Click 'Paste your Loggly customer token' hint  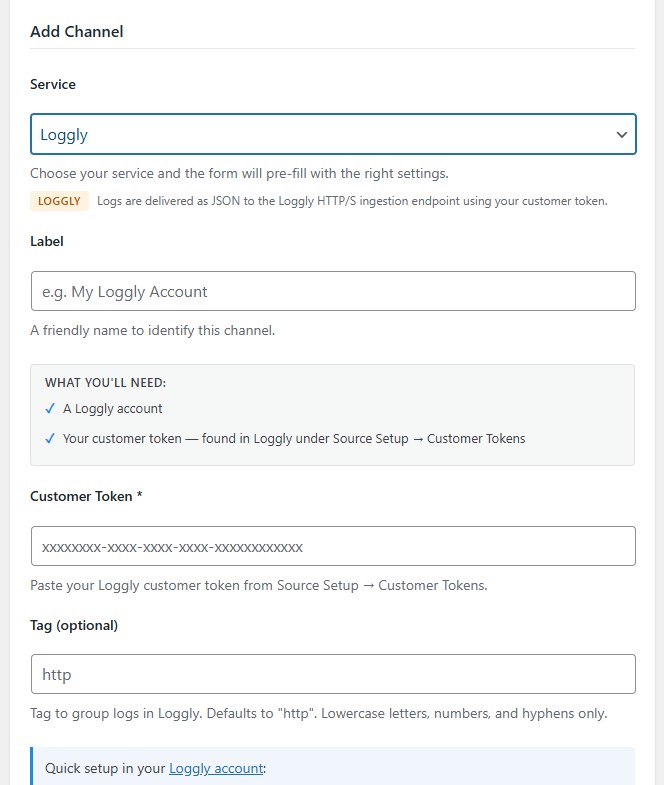click(259, 585)
